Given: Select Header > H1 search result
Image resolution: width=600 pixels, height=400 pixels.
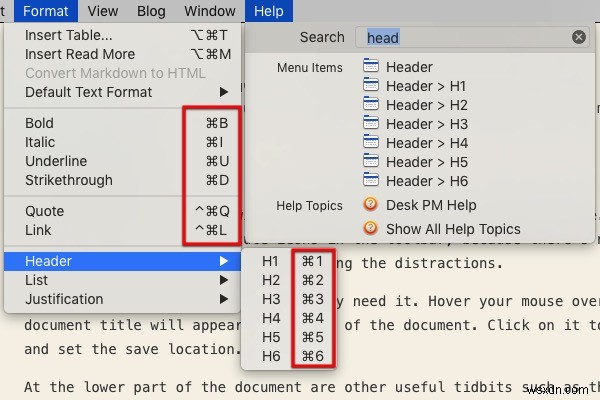Looking at the screenshot, I should (x=426, y=87).
